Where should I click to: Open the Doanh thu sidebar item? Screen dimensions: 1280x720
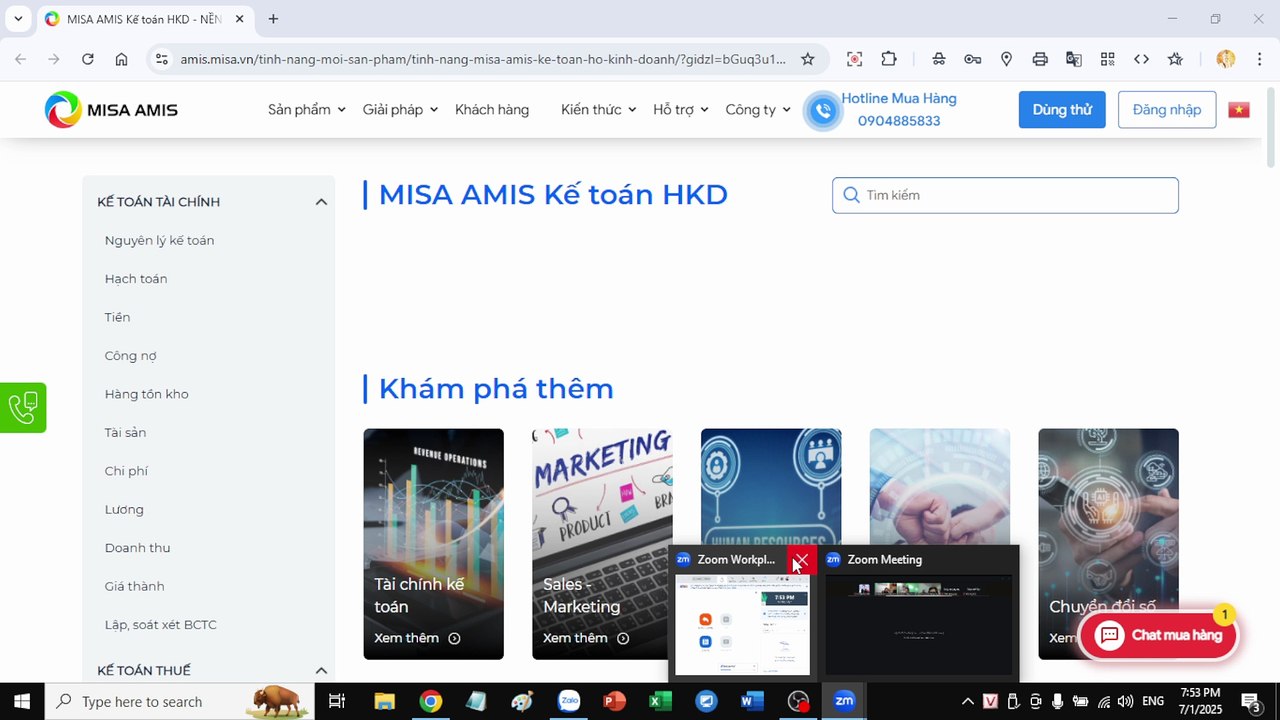click(x=137, y=548)
